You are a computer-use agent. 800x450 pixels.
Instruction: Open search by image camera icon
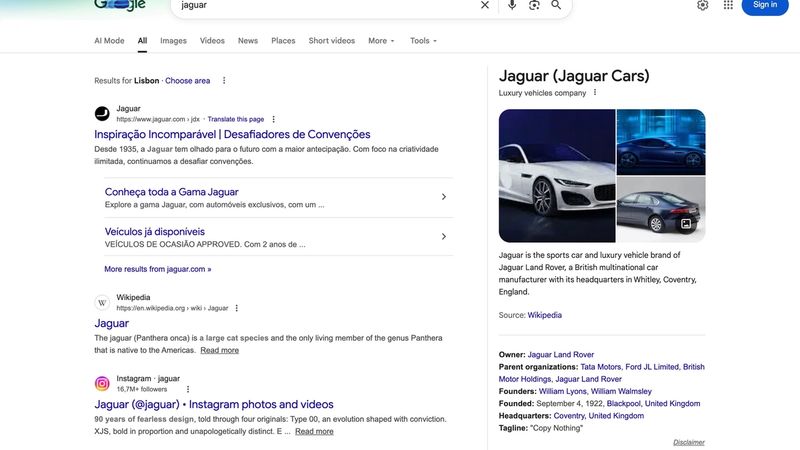(534, 5)
